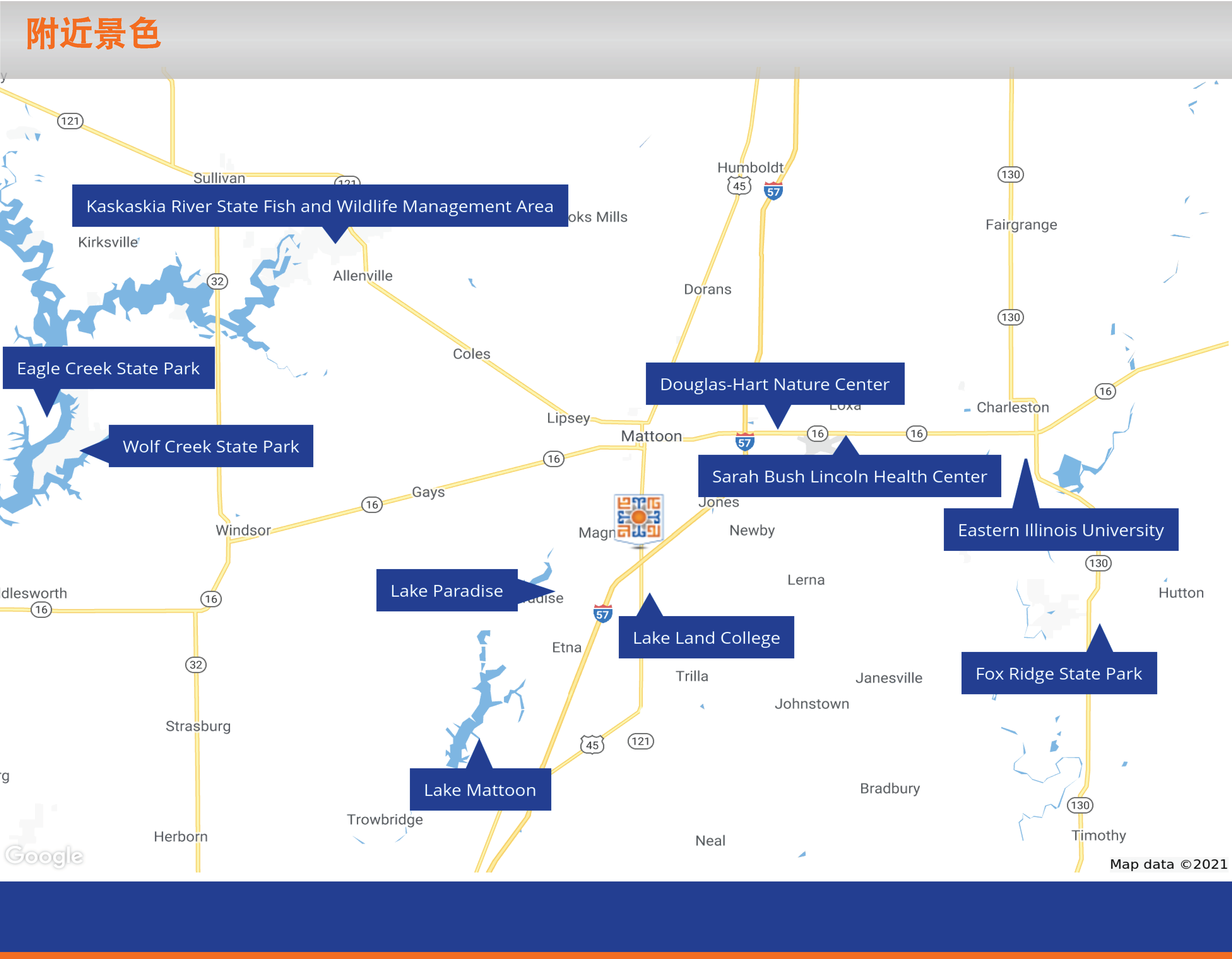Click the US 45 shield near Lake Mattoon
Viewport: 1232px width, 959px height.
[x=592, y=745]
